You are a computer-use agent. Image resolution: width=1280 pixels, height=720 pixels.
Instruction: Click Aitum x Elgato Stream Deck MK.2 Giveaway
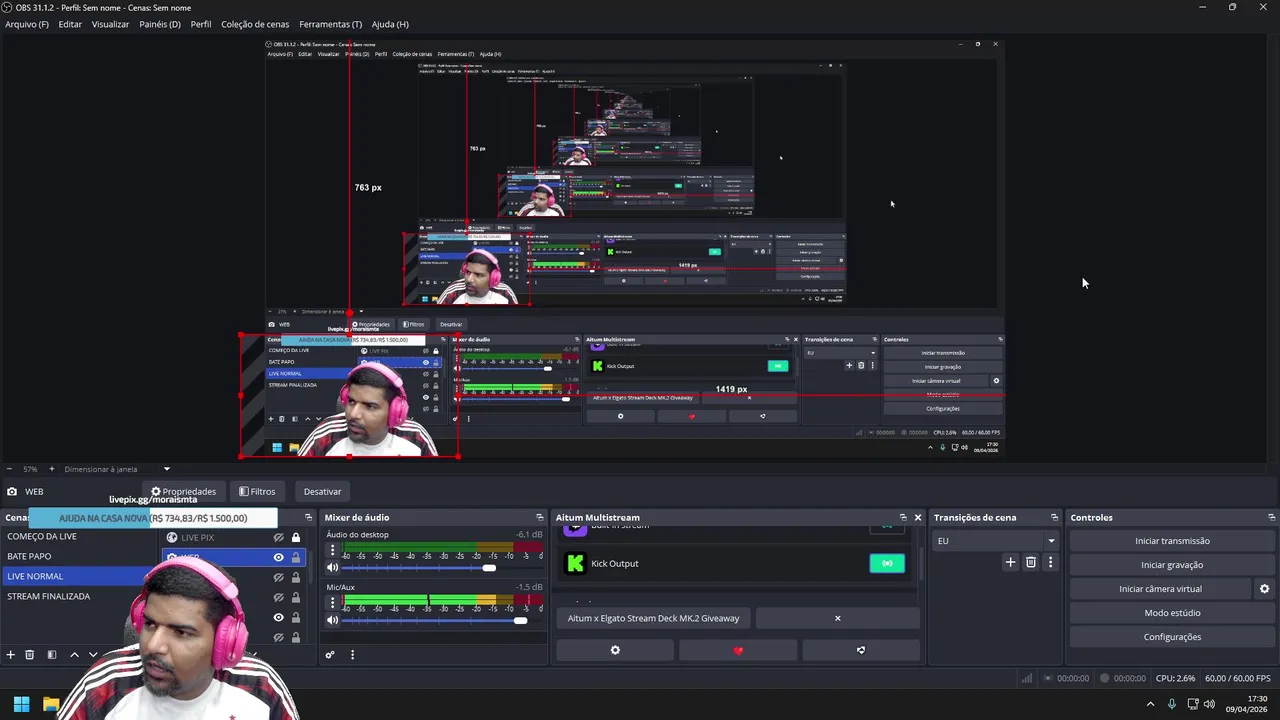click(x=653, y=618)
